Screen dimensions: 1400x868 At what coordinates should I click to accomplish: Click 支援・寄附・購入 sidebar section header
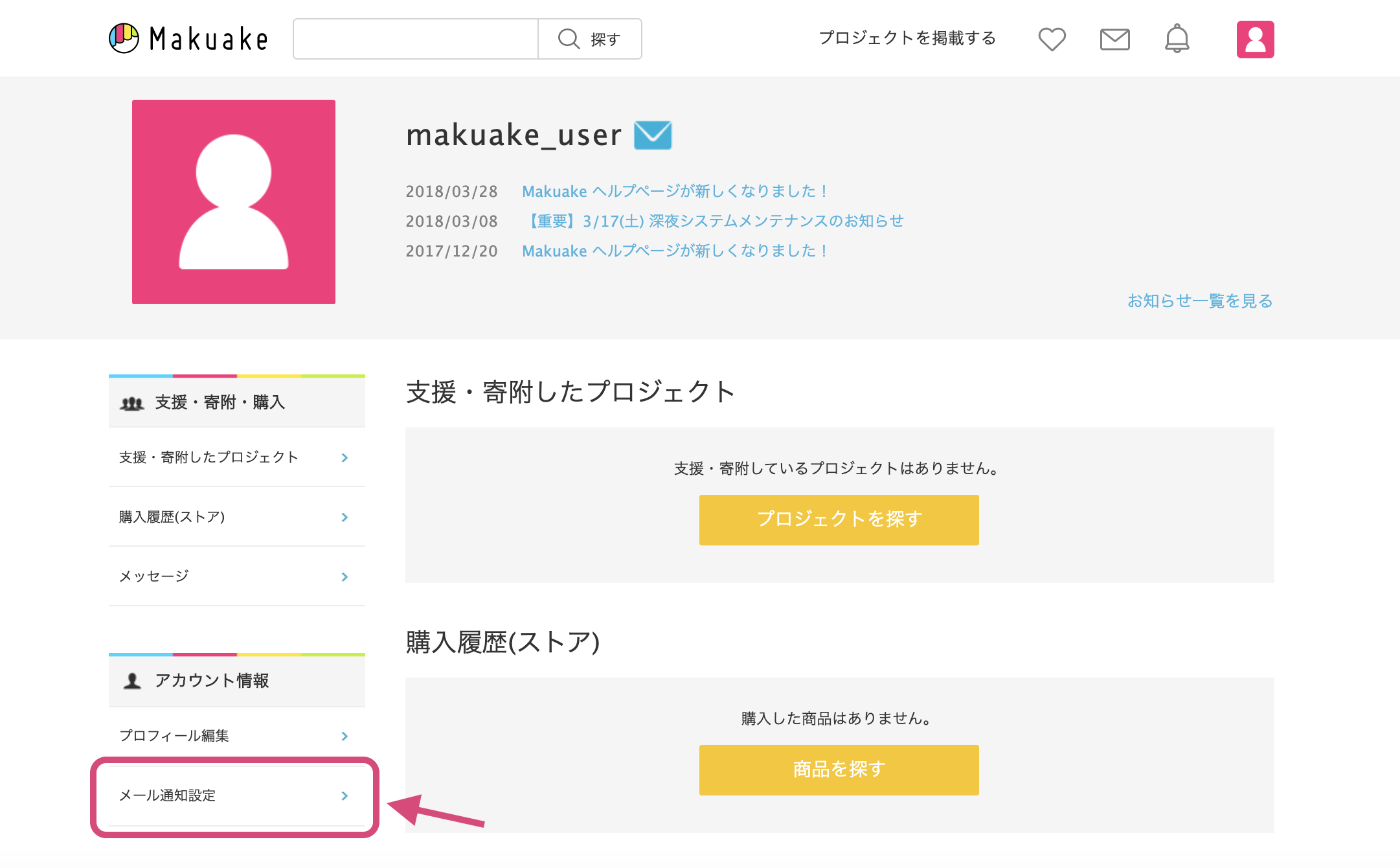(x=237, y=402)
